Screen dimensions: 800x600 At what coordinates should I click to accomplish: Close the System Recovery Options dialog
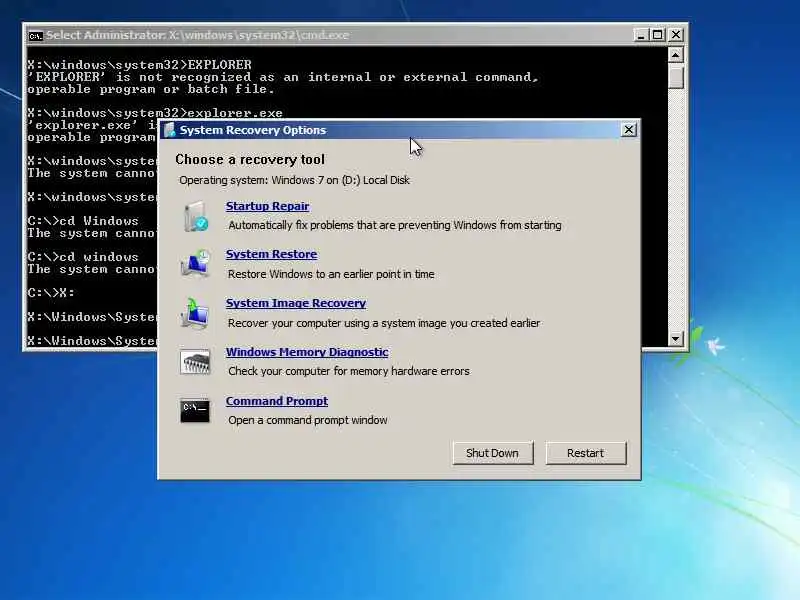pyautogui.click(x=629, y=130)
